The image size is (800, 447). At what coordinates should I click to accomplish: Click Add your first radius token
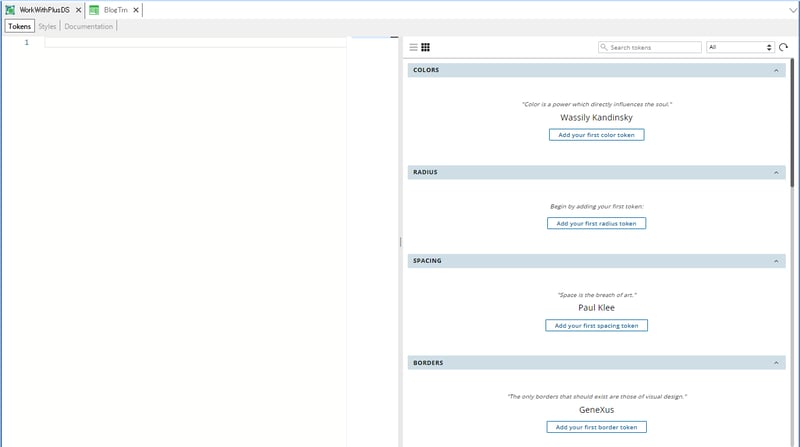coord(596,223)
